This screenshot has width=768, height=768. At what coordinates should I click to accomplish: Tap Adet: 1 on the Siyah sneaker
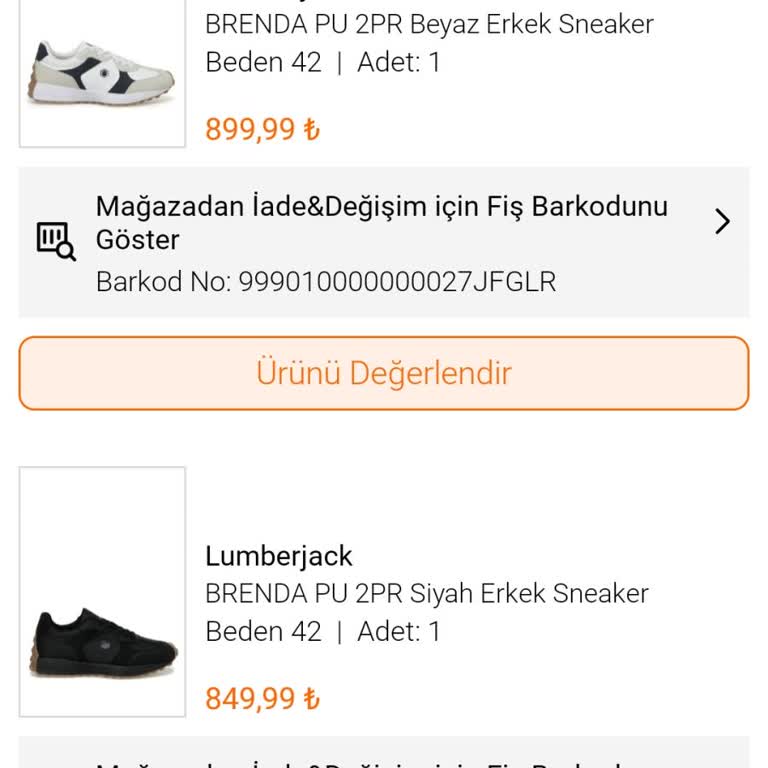click(x=399, y=632)
